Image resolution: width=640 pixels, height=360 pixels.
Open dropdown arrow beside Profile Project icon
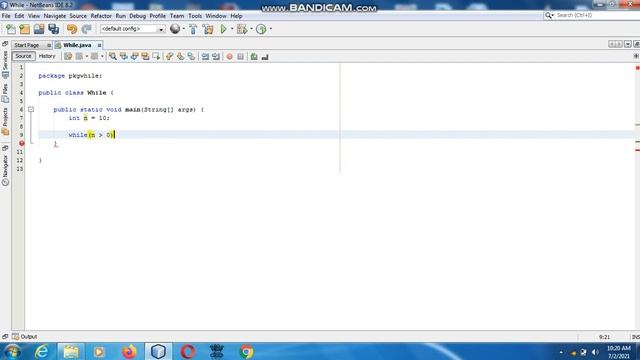tap(271, 29)
